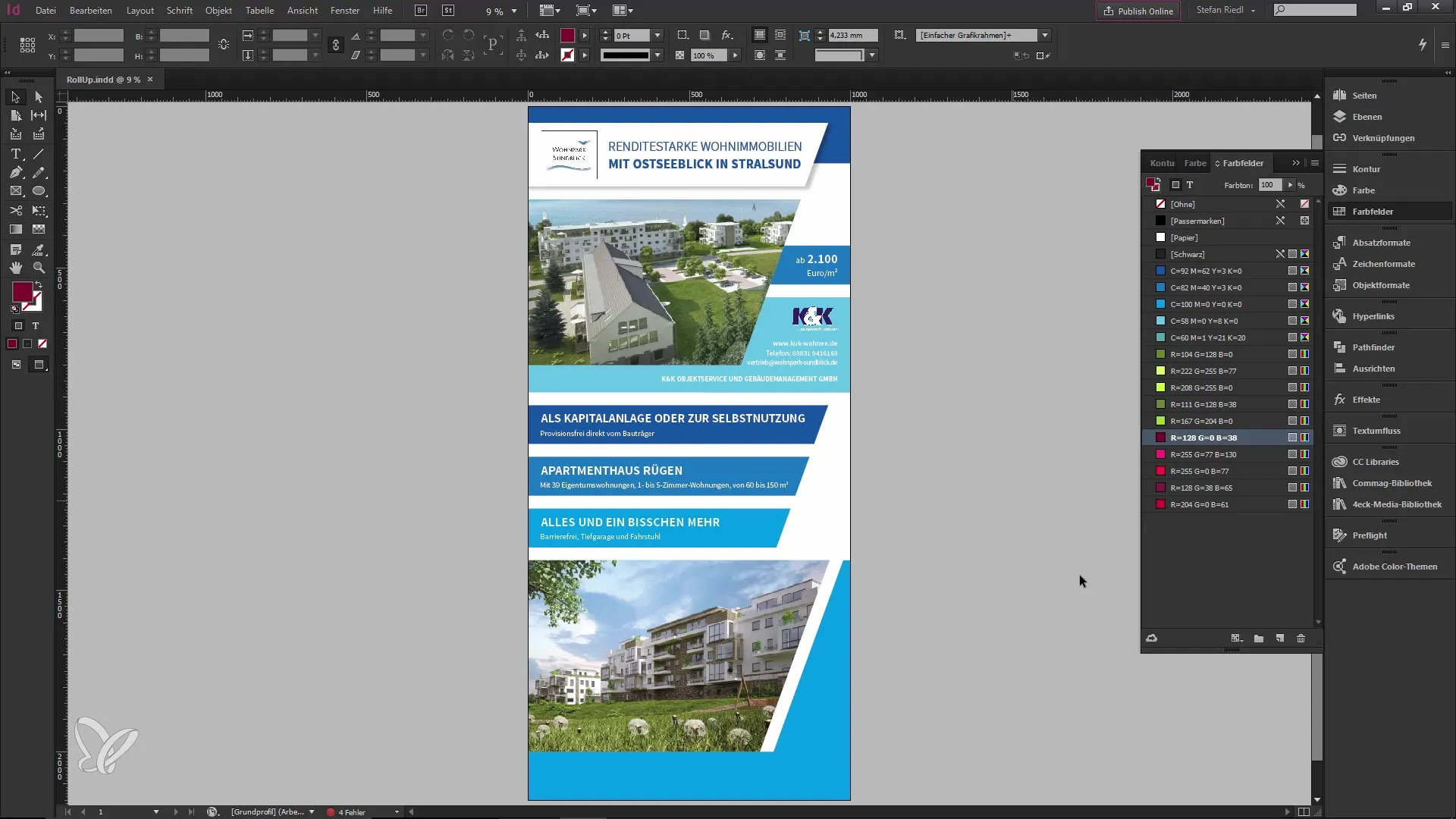Switch to the Farbe panel tab

pos(1195,163)
